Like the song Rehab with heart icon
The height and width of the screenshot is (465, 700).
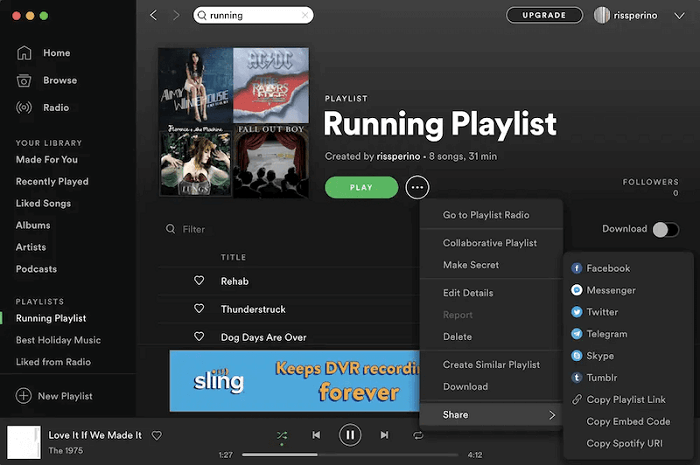199,280
